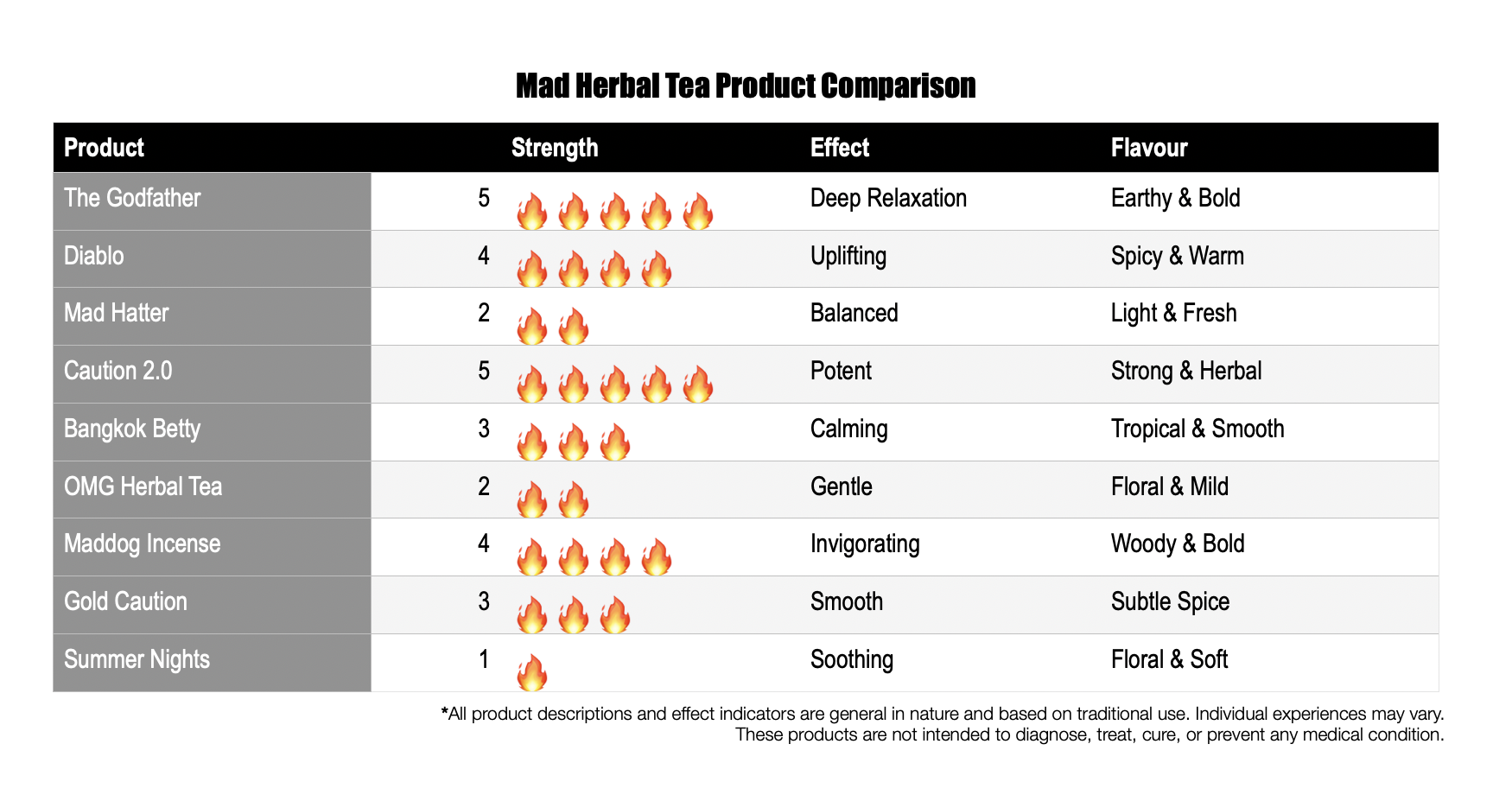The image size is (1512, 795).
Task: Click the fifth flame icon in Caution 2.0 row
Action: pyautogui.click(x=698, y=385)
